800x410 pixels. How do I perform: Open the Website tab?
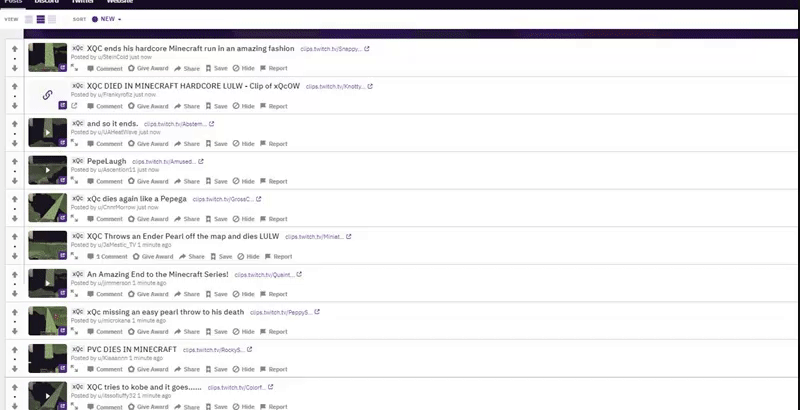120,2
